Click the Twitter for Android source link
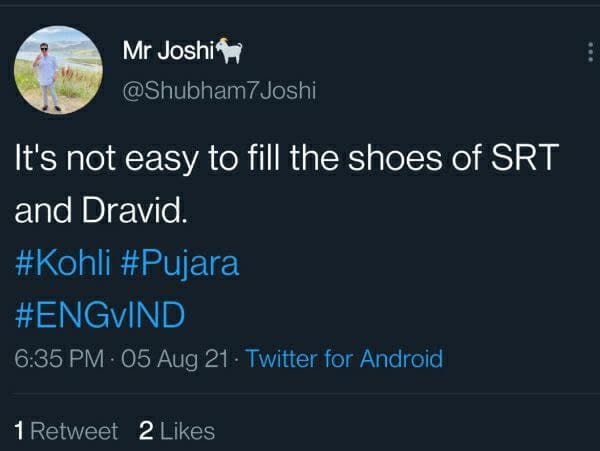 pos(343,359)
